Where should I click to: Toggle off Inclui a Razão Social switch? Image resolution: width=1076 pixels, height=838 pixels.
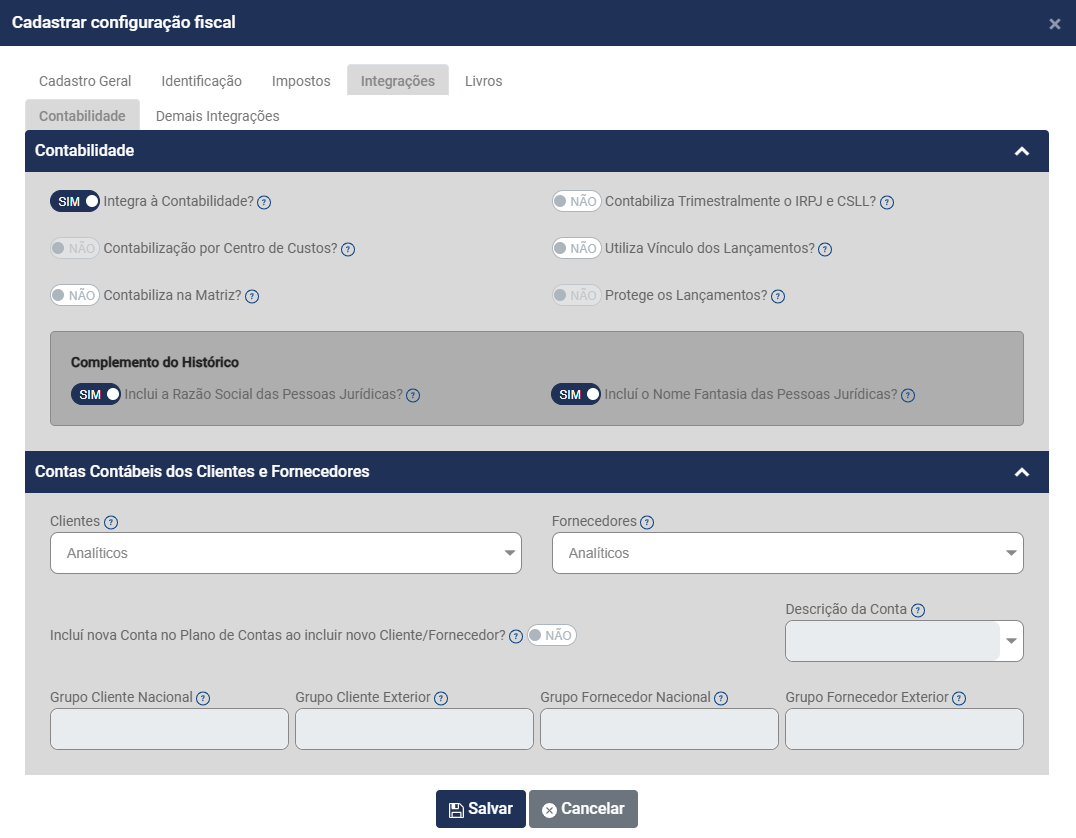pos(96,394)
